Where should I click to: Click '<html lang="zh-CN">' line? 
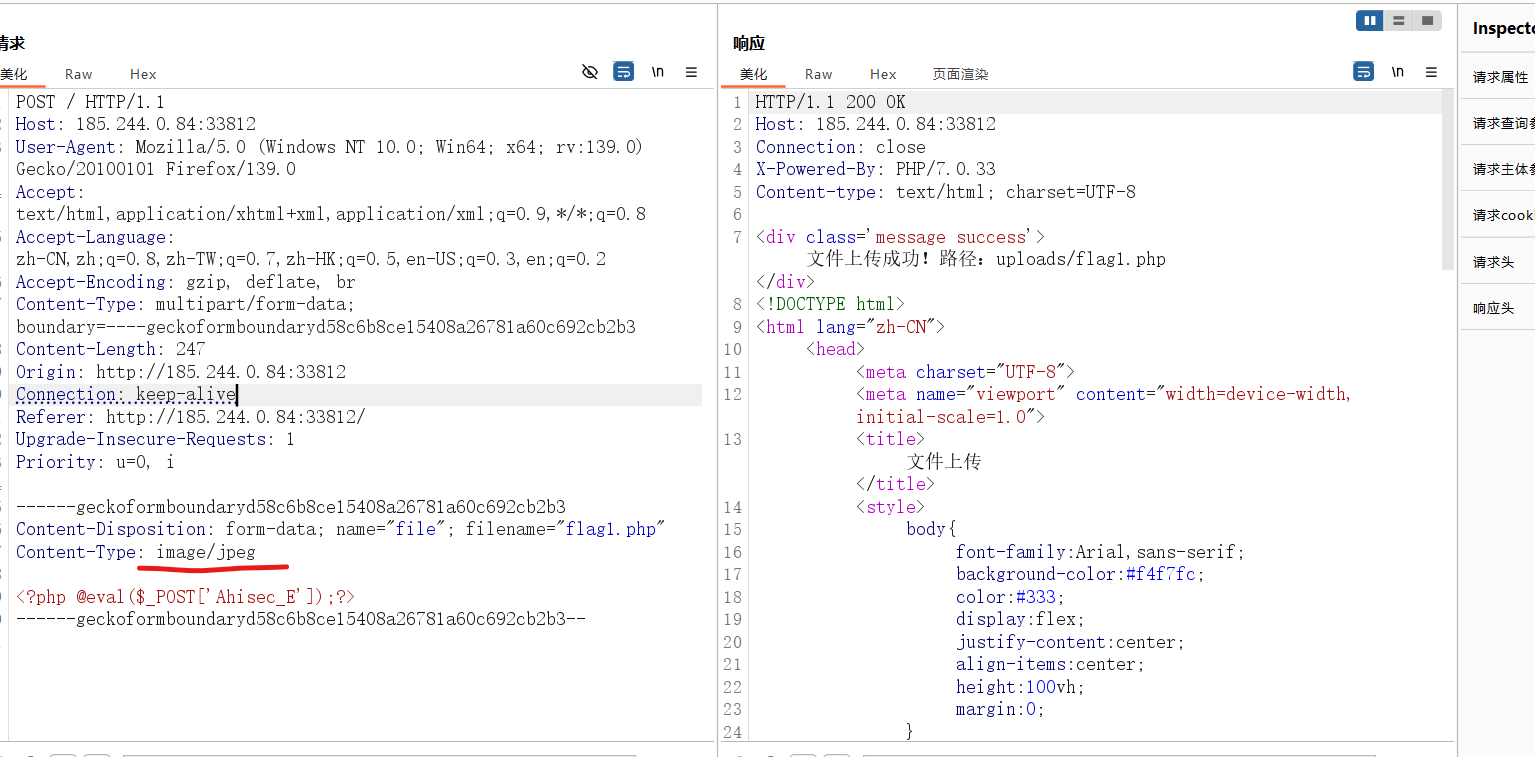click(x=850, y=327)
